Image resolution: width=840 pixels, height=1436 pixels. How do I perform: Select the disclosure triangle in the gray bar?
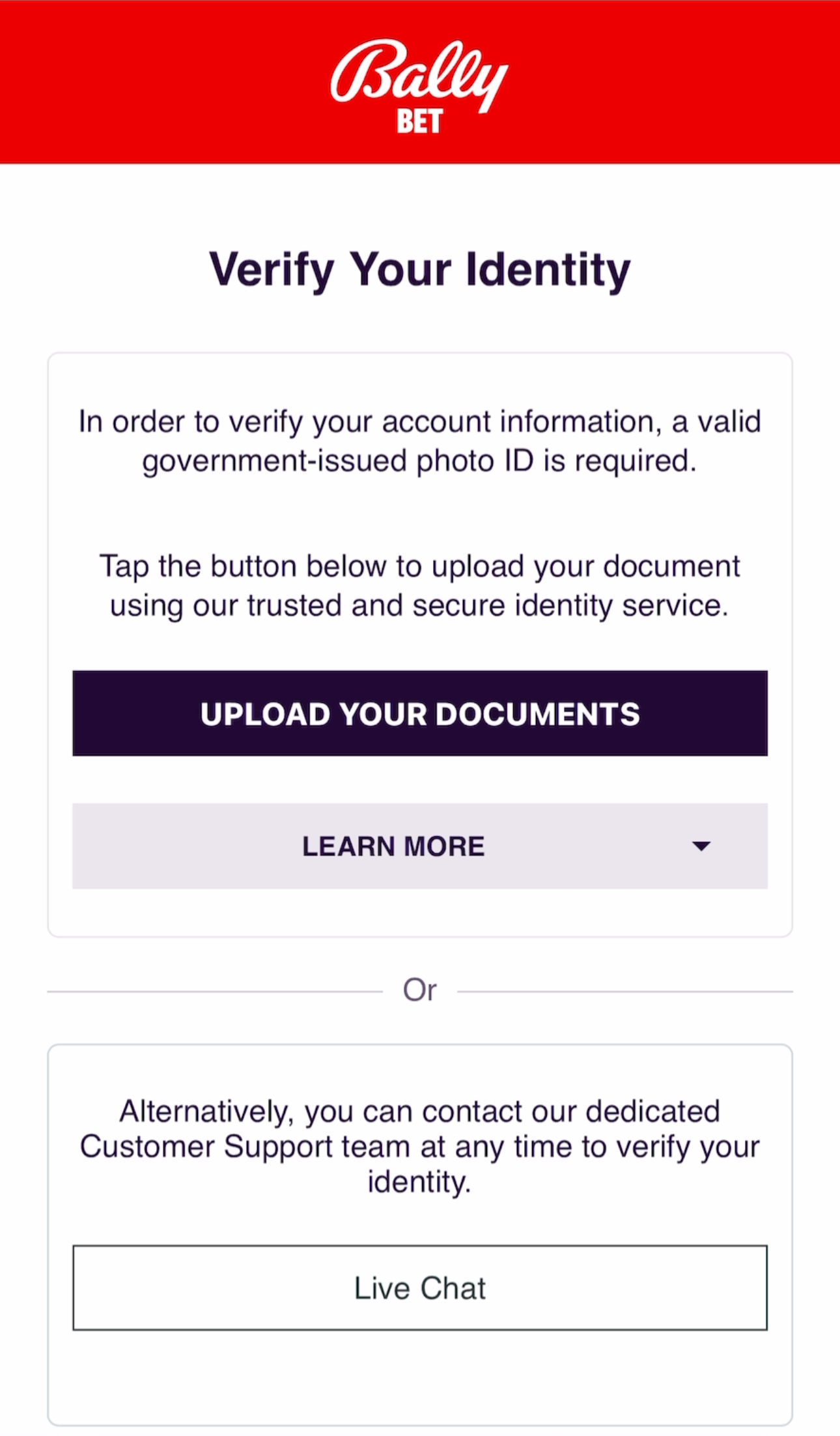[x=701, y=846]
